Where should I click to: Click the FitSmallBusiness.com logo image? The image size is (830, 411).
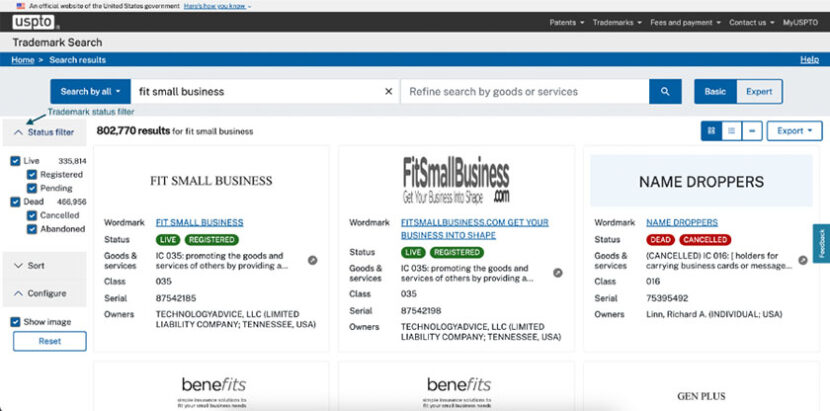point(456,180)
